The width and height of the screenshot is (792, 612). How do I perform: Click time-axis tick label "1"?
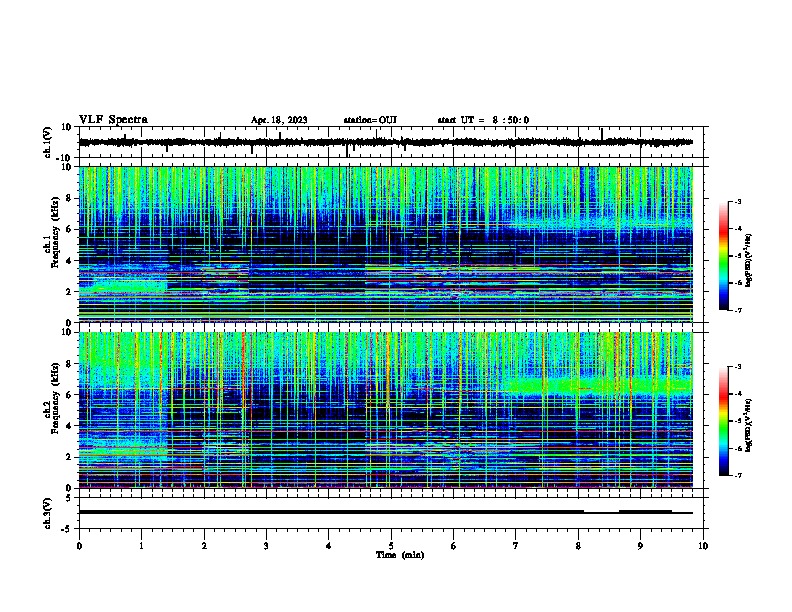click(x=141, y=546)
